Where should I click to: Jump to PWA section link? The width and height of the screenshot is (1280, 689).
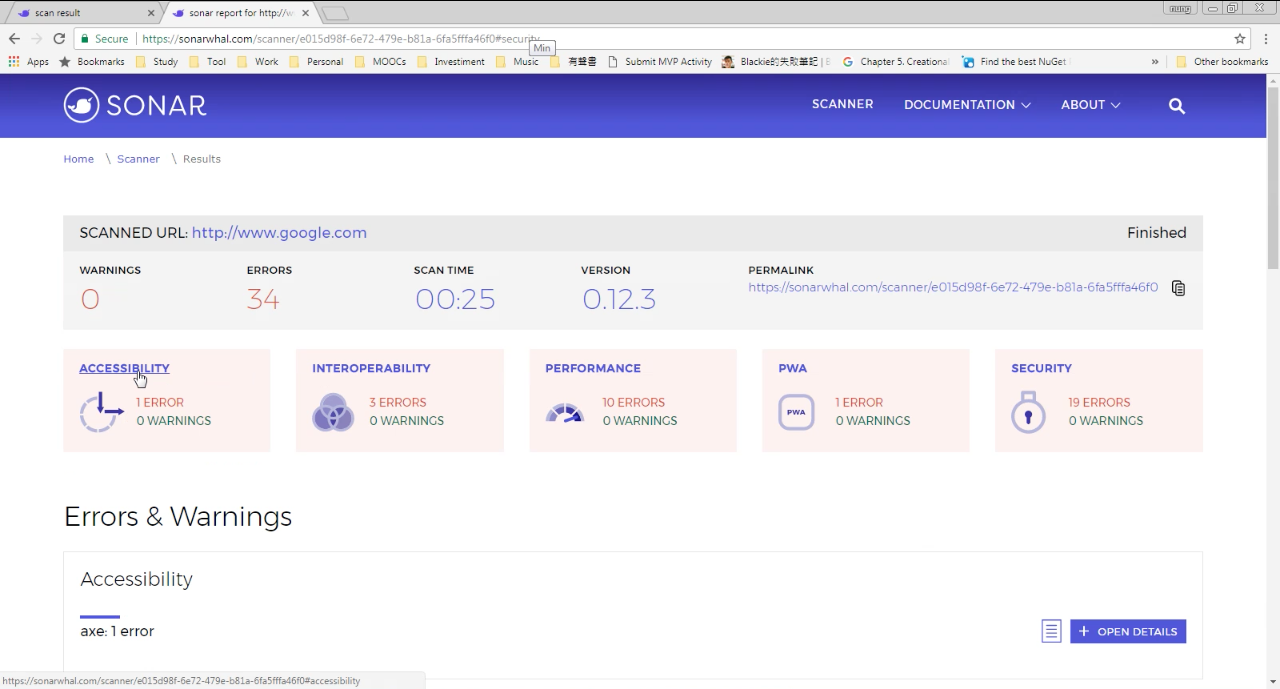pyautogui.click(x=793, y=368)
